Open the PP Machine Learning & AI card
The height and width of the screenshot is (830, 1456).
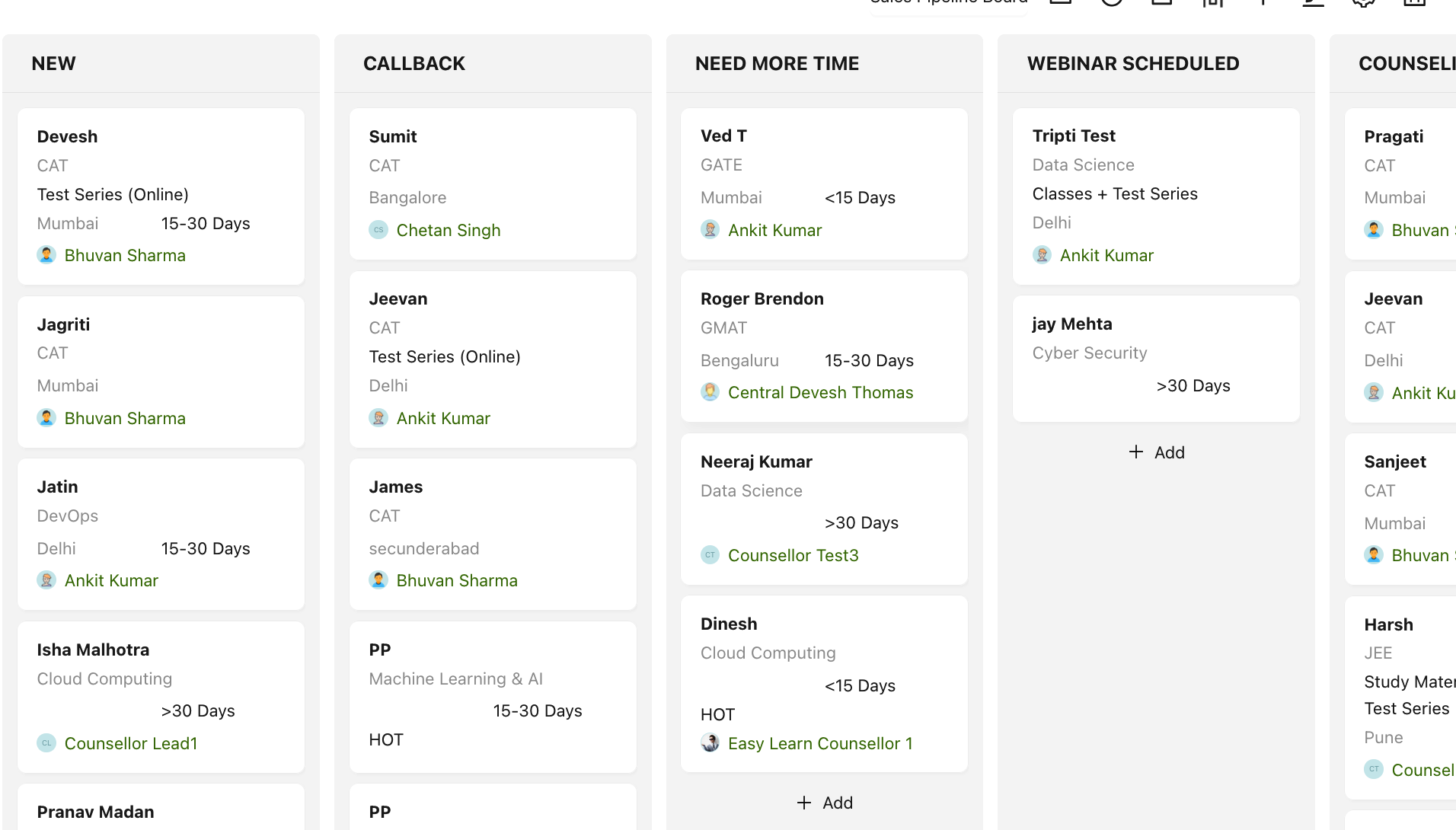click(493, 696)
